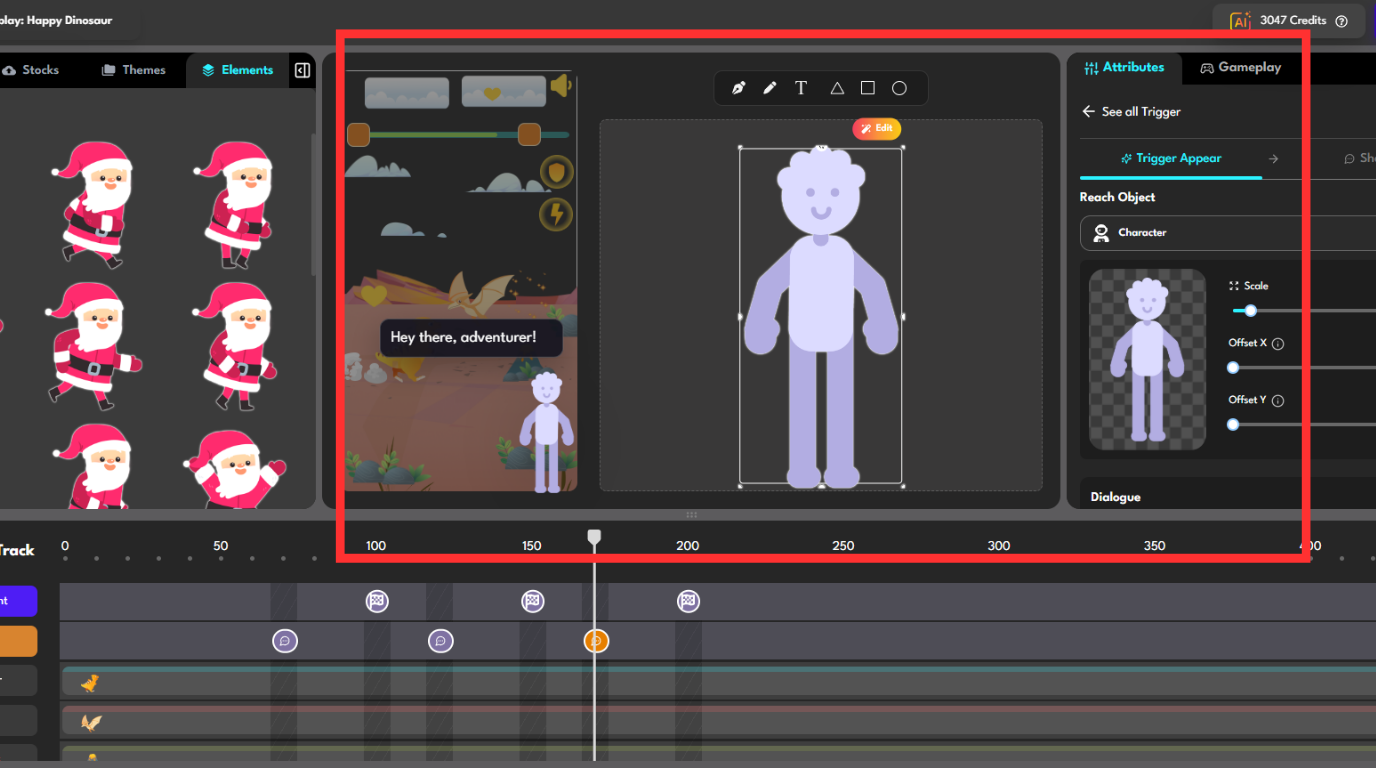Click the Offset X info icon
The height and width of the screenshot is (768, 1376).
[1278, 344]
